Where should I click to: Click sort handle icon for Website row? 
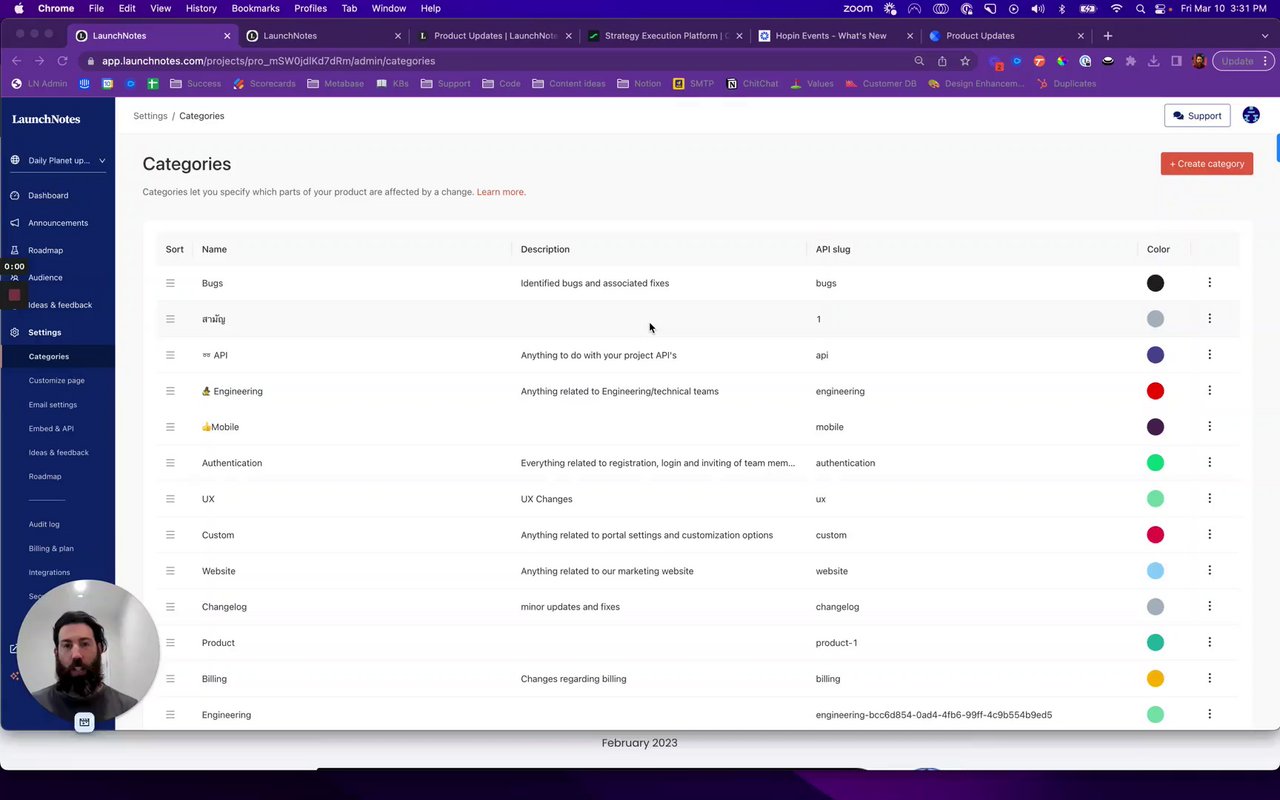[x=170, y=571]
